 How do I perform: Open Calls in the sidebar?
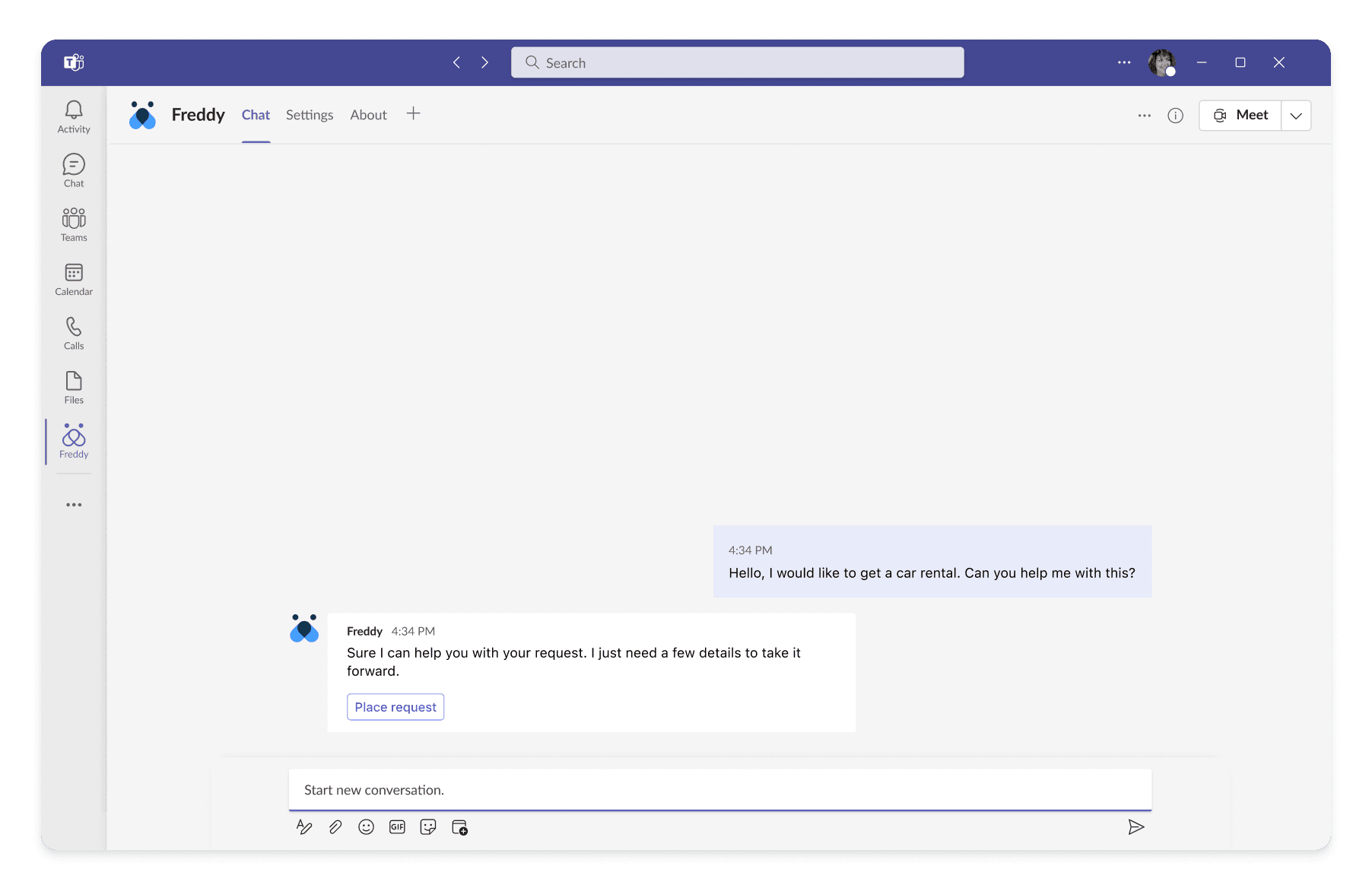point(74,333)
